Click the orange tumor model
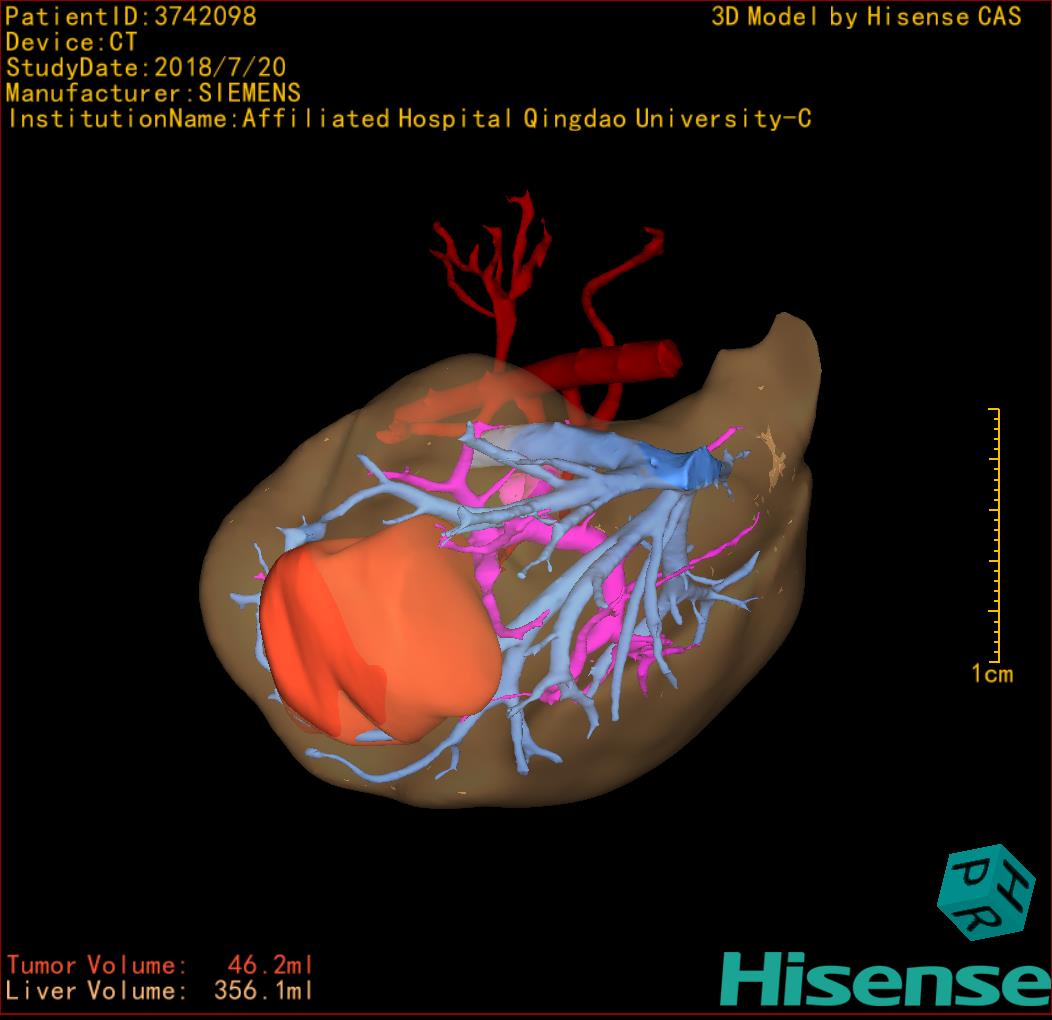 380,630
